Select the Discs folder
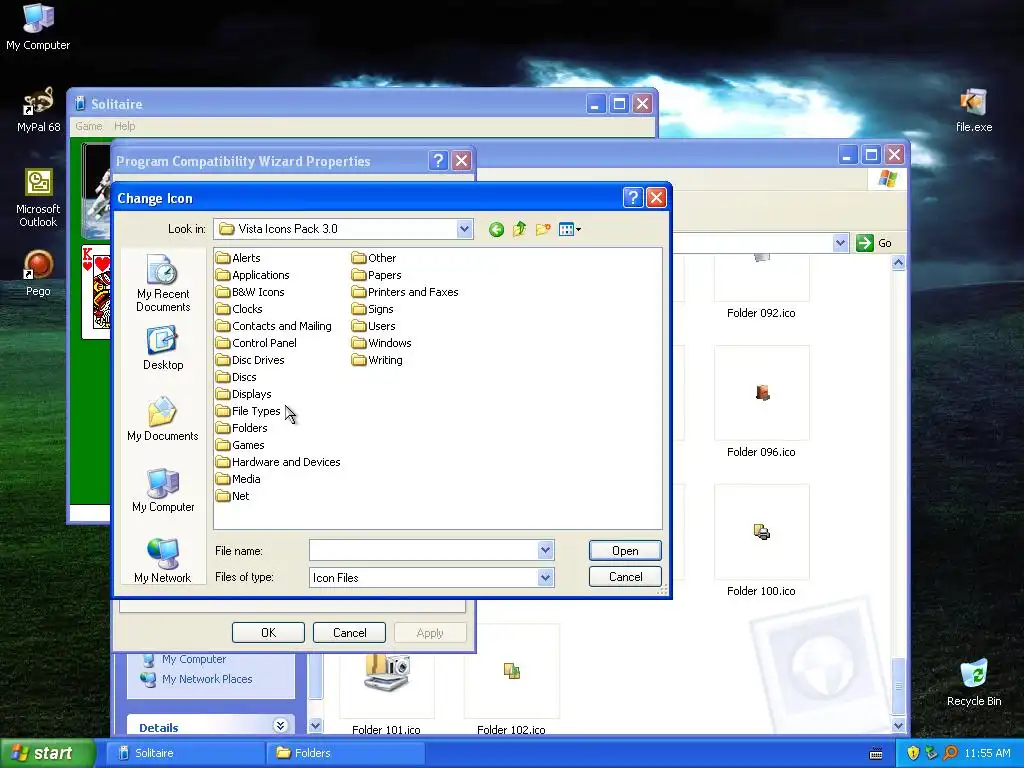 236,377
